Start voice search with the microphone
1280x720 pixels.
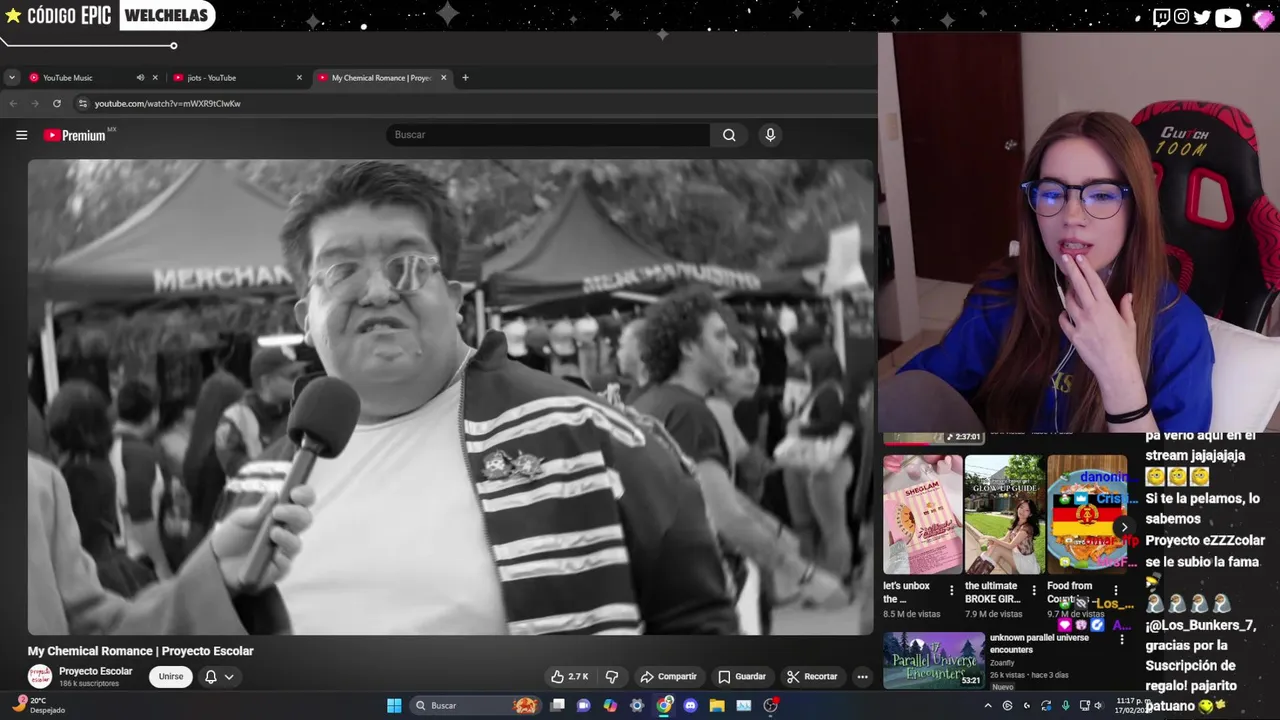[770, 135]
